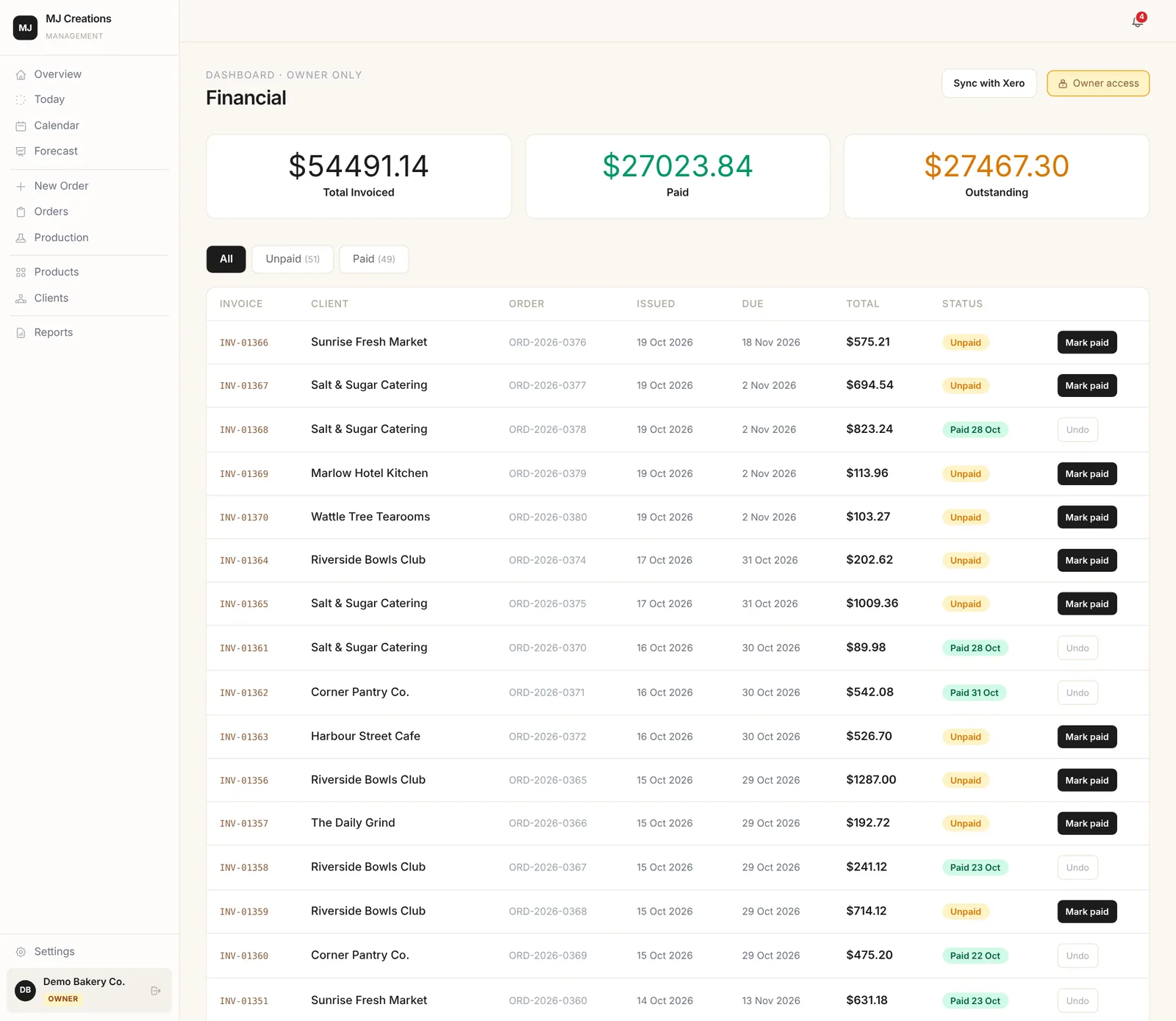Undo payment on INV-01368
The width and height of the screenshot is (1176, 1021).
click(x=1078, y=429)
